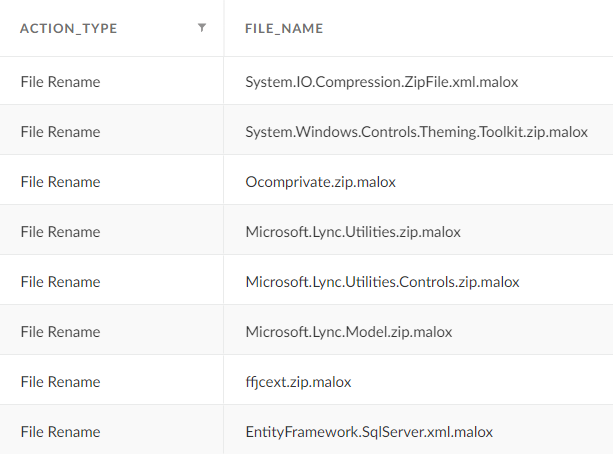Screen dimensions: 613x454
Task: Click File Rename for Utilities.Controls.zip.malox row
Action: (60, 282)
